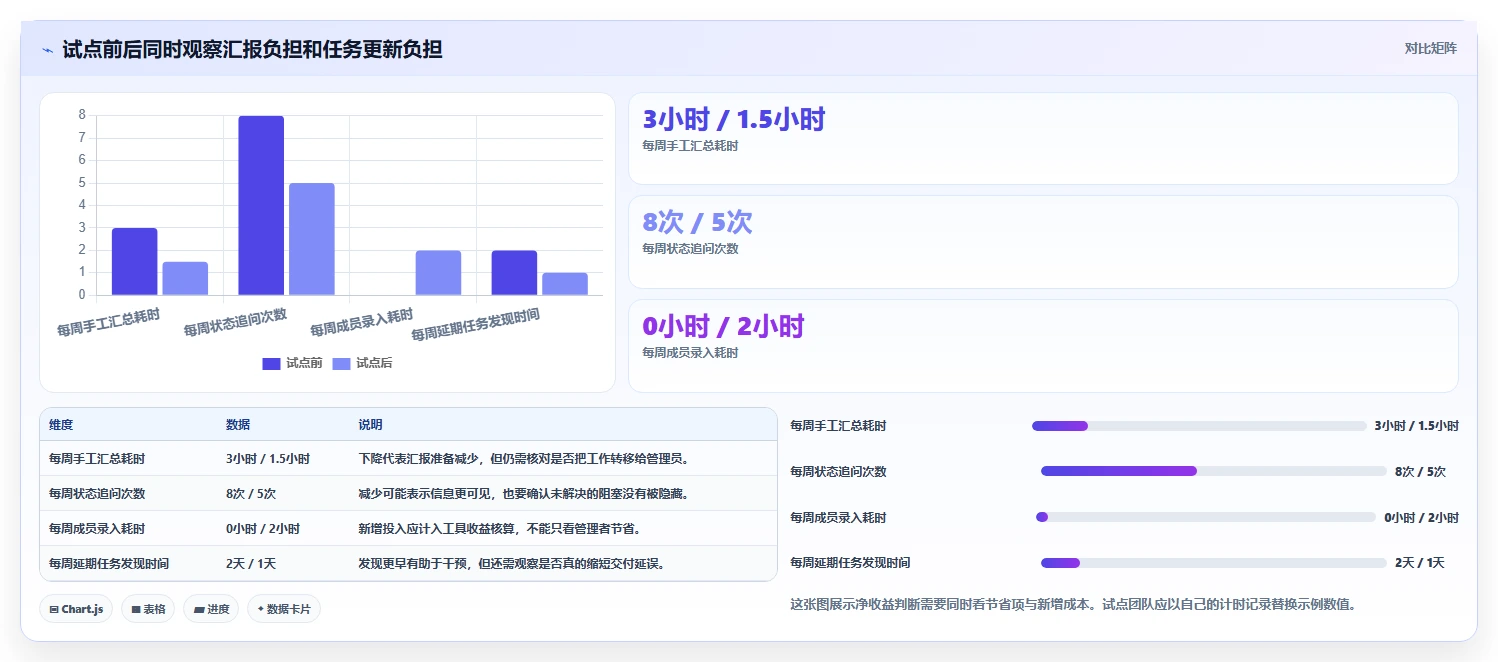The width and height of the screenshot is (1498, 662).
Task: Click the 数据 column header
Action: [238, 425]
